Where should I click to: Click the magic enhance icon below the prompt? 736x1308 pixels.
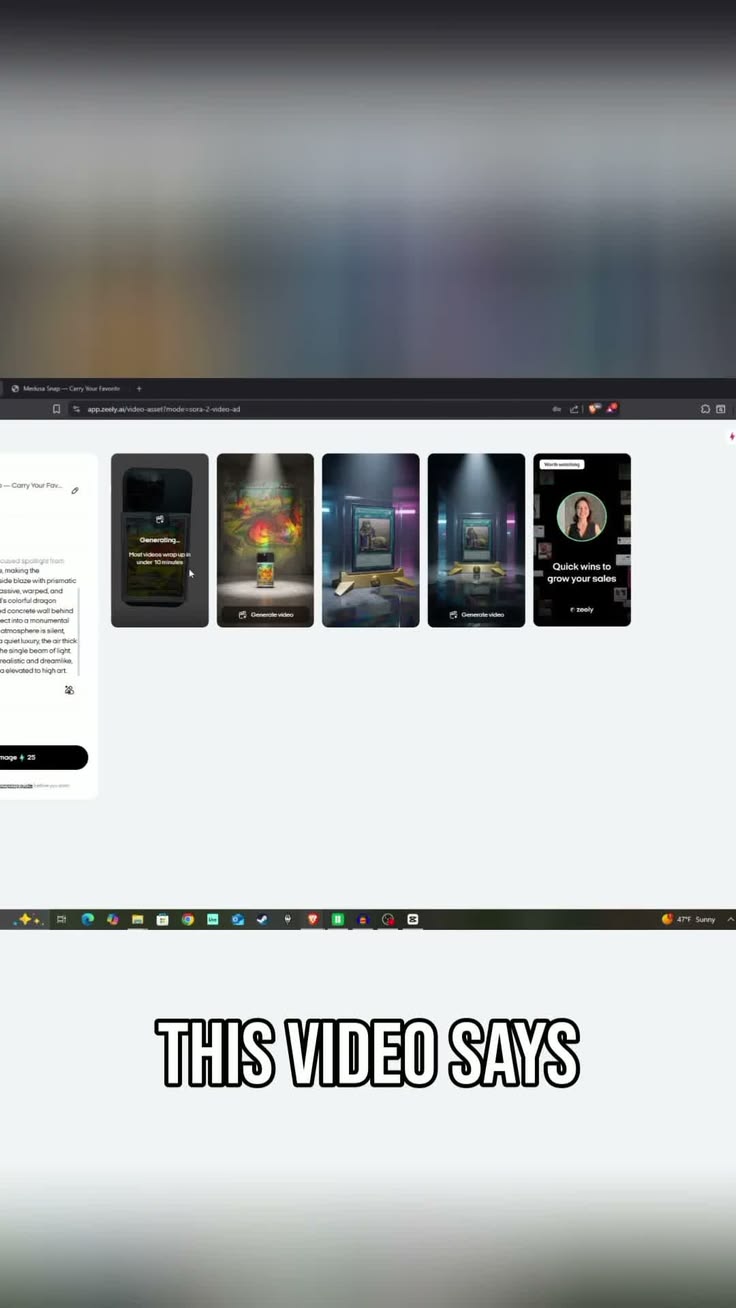[x=69, y=690]
